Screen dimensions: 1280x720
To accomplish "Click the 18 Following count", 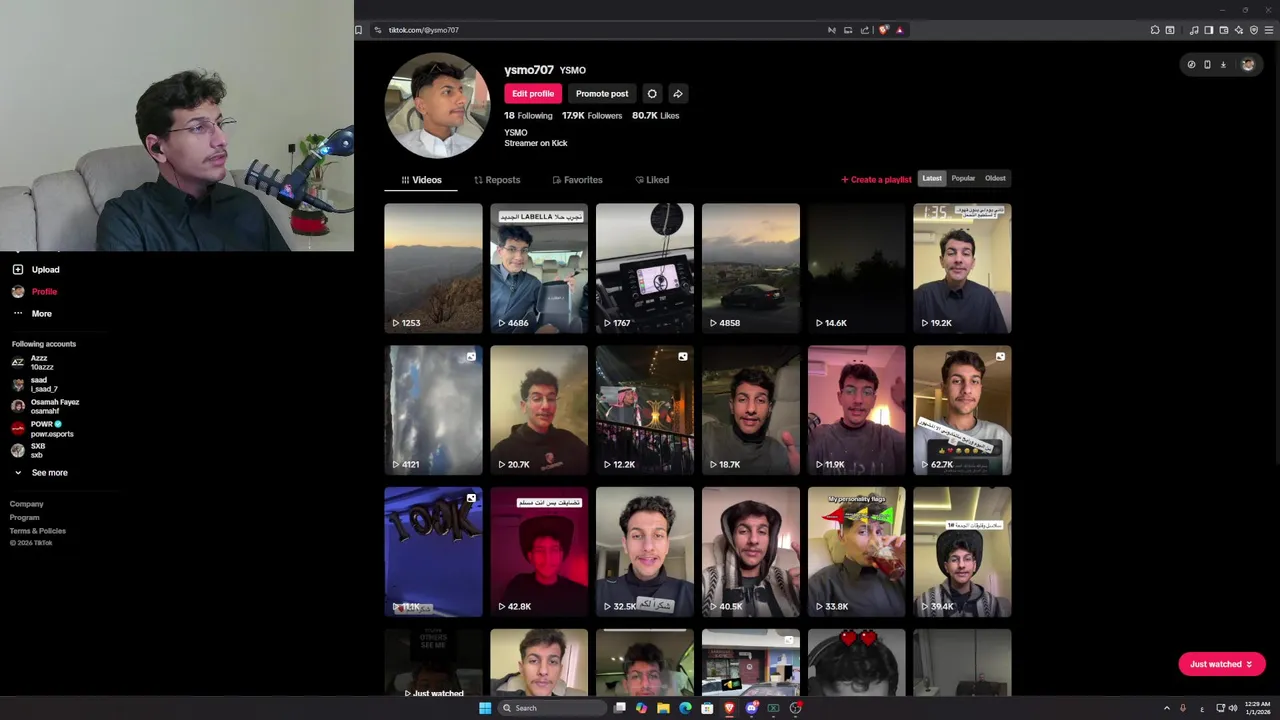I will (528, 116).
